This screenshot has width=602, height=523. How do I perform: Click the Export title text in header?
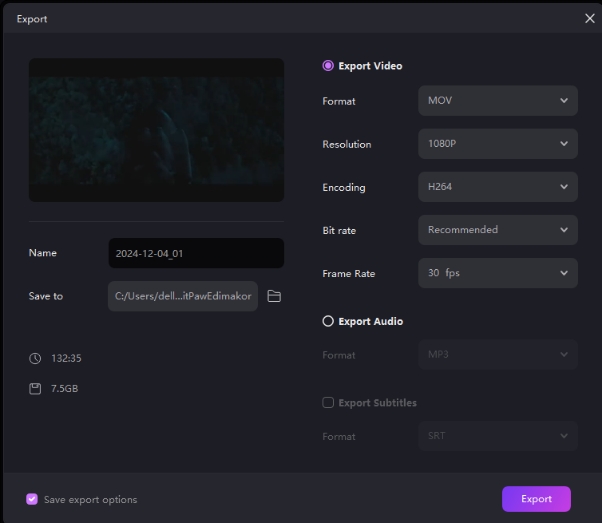click(32, 19)
